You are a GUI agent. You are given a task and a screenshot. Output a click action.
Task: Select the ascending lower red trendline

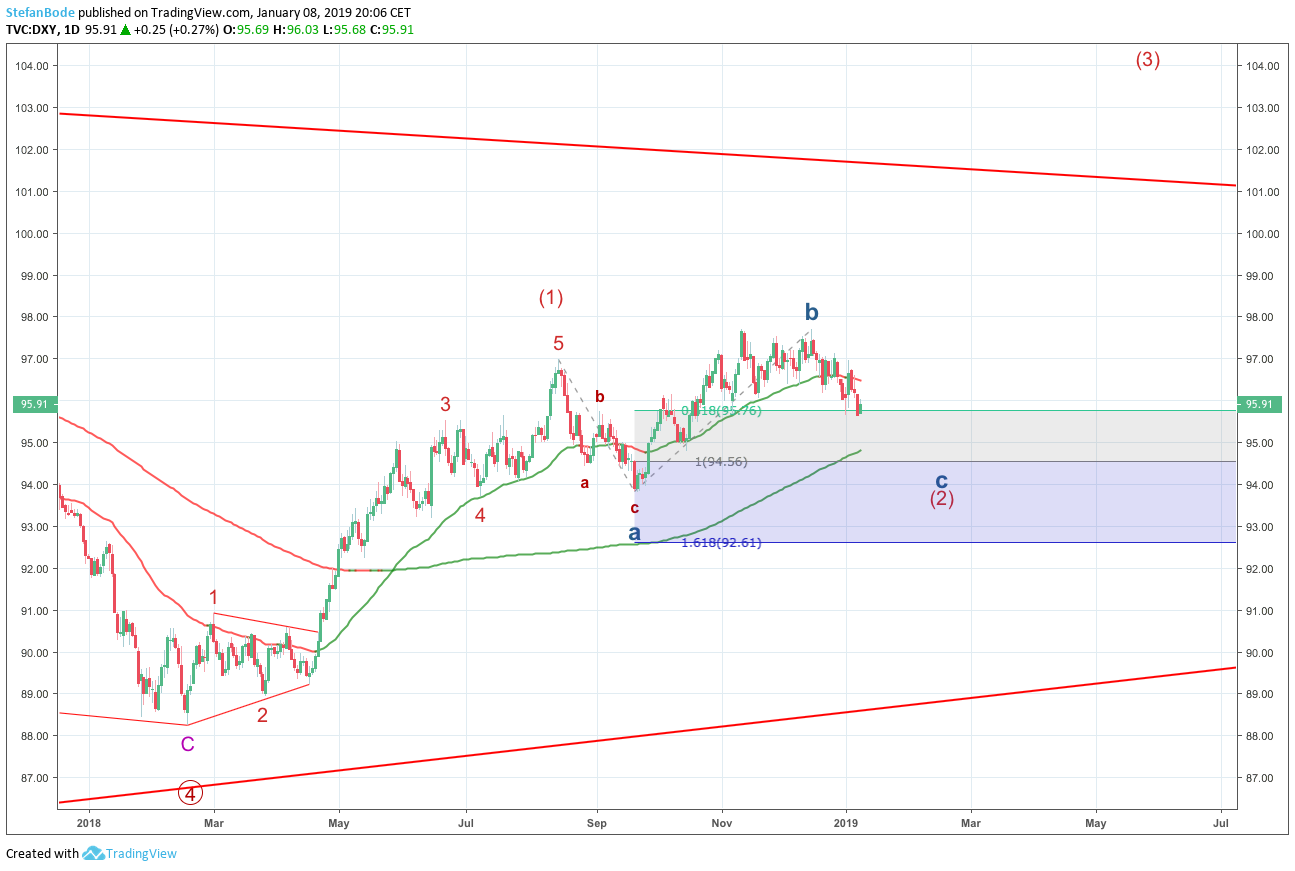pos(648,735)
